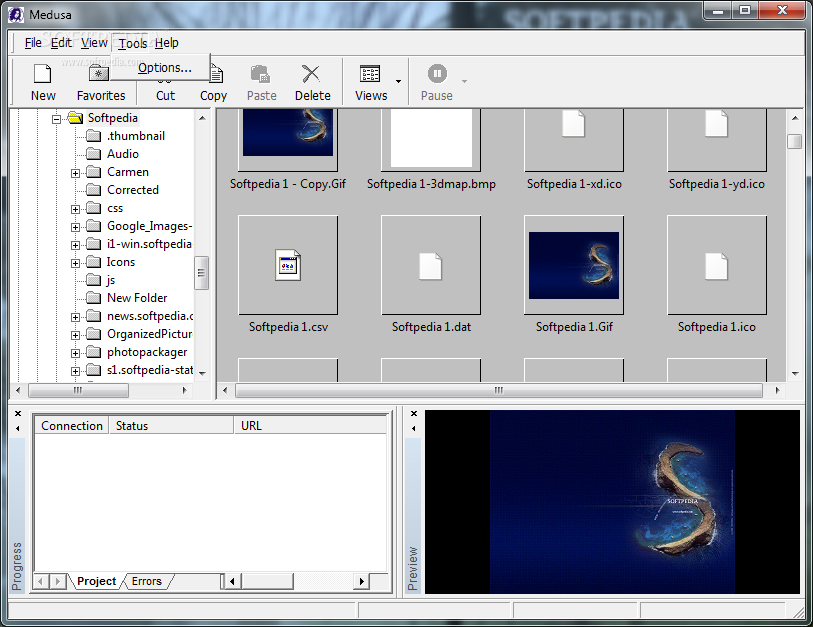Click folder tree vertical scrollbar thumb
This screenshot has height=627, width=813.
[201, 273]
